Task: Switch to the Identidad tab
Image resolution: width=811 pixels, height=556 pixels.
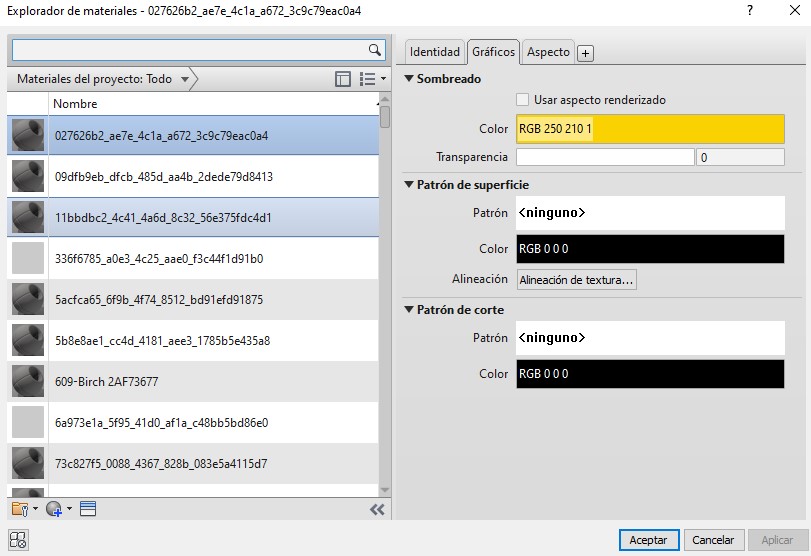Action: click(434, 52)
